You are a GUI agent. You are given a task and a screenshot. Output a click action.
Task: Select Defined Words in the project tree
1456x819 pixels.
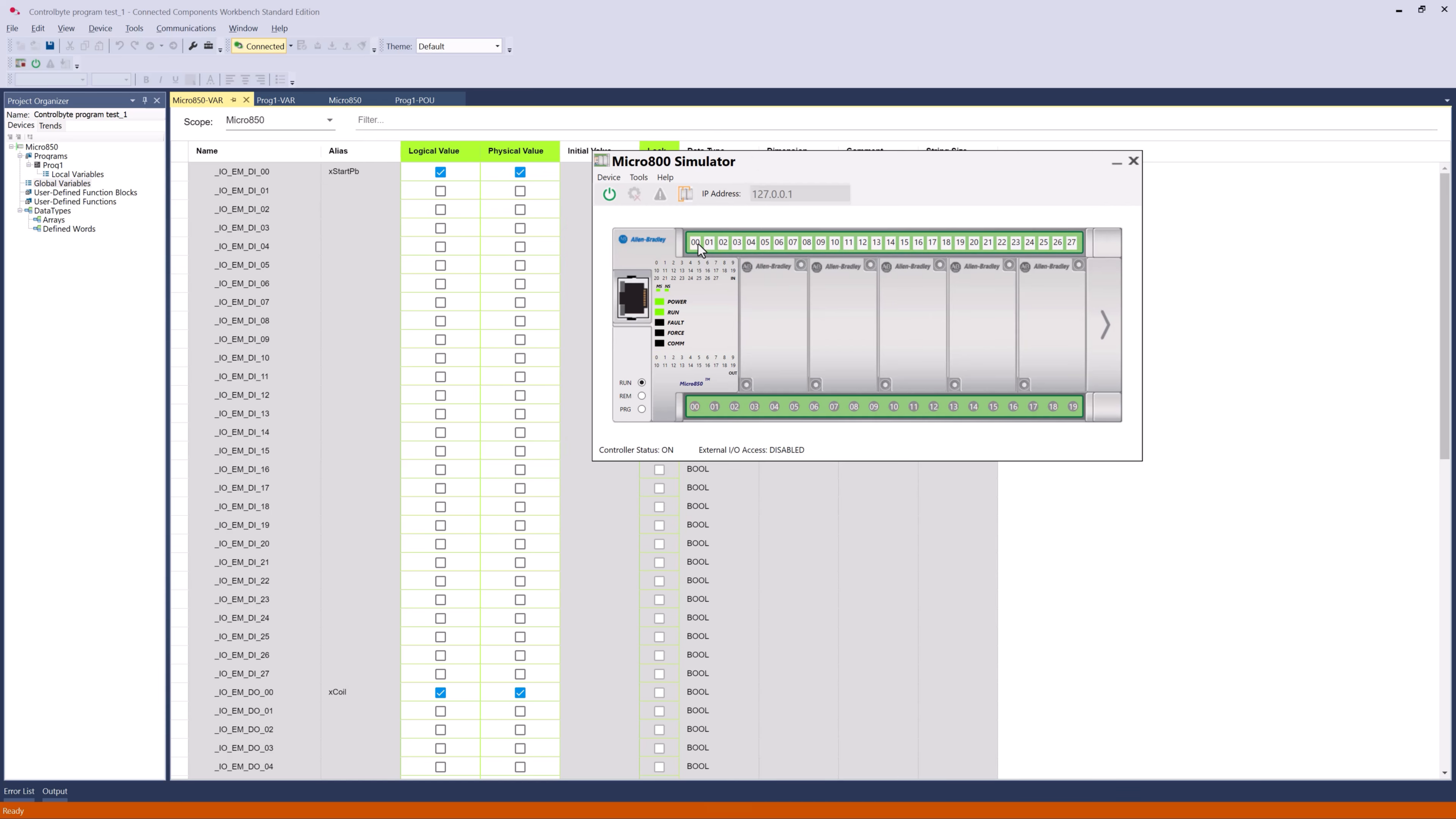point(69,229)
